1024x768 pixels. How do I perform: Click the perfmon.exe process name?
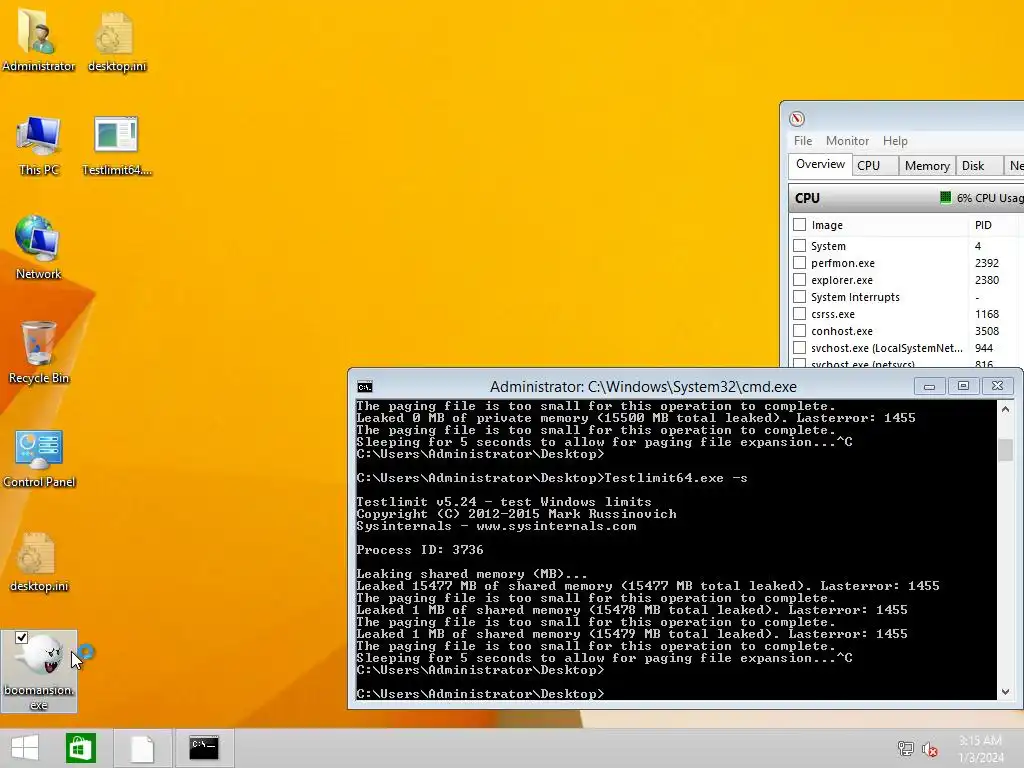(842, 263)
